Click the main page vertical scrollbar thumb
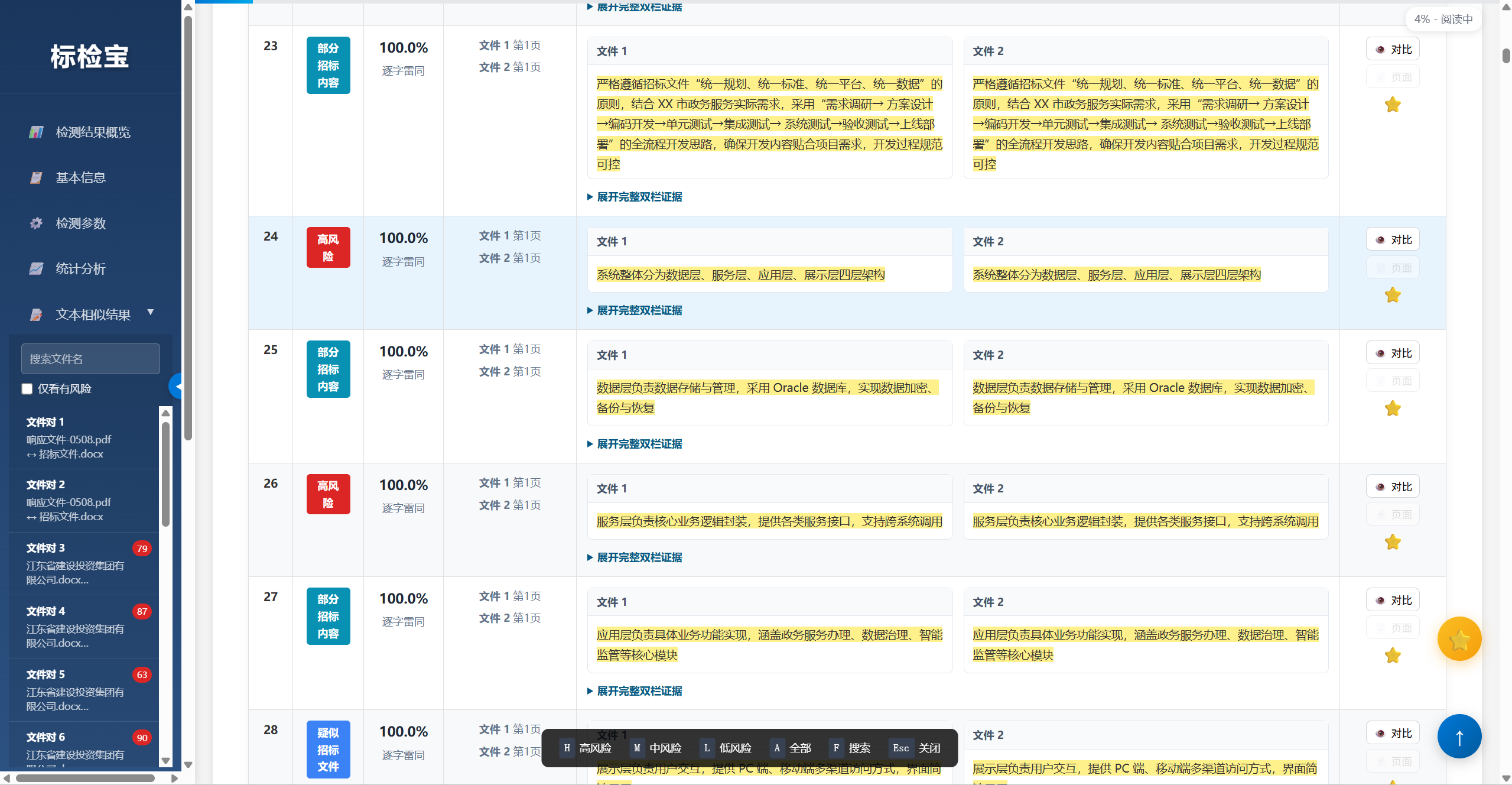Viewport: 1512px width, 785px height. pos(1506,56)
